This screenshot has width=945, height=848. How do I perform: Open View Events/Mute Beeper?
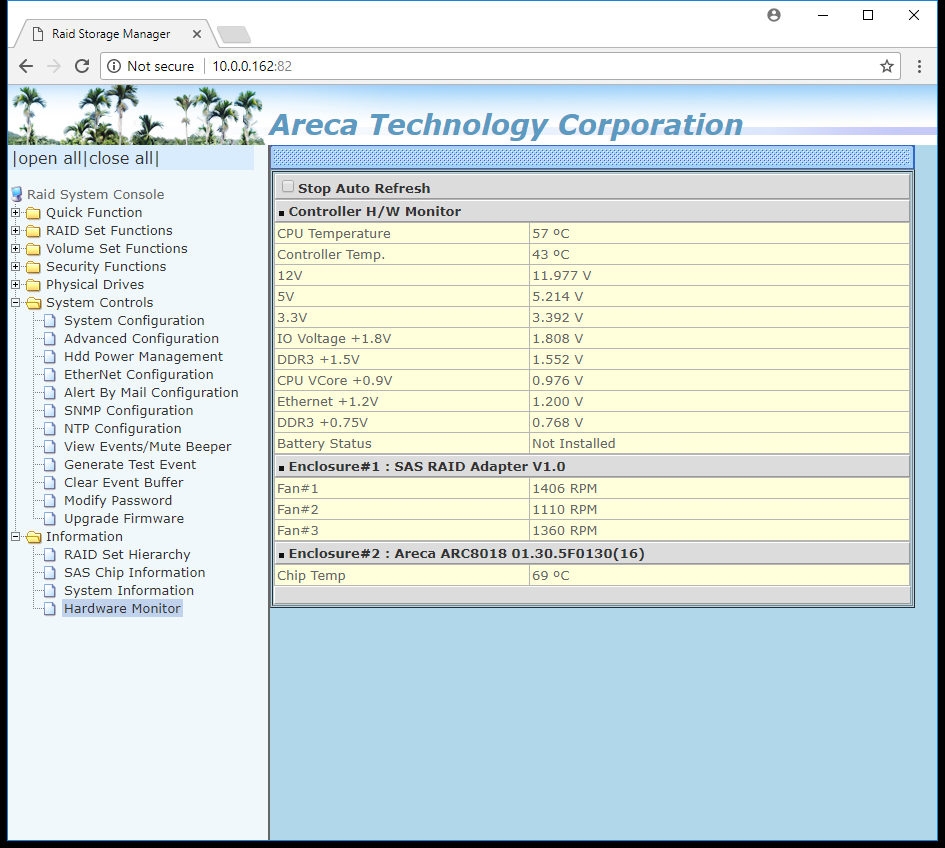coord(148,447)
